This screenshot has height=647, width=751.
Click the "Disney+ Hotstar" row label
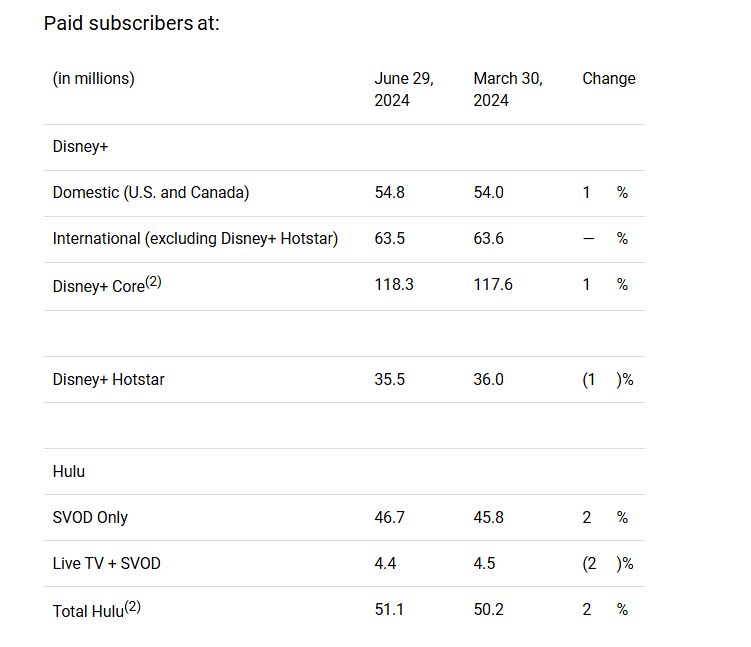coord(108,380)
